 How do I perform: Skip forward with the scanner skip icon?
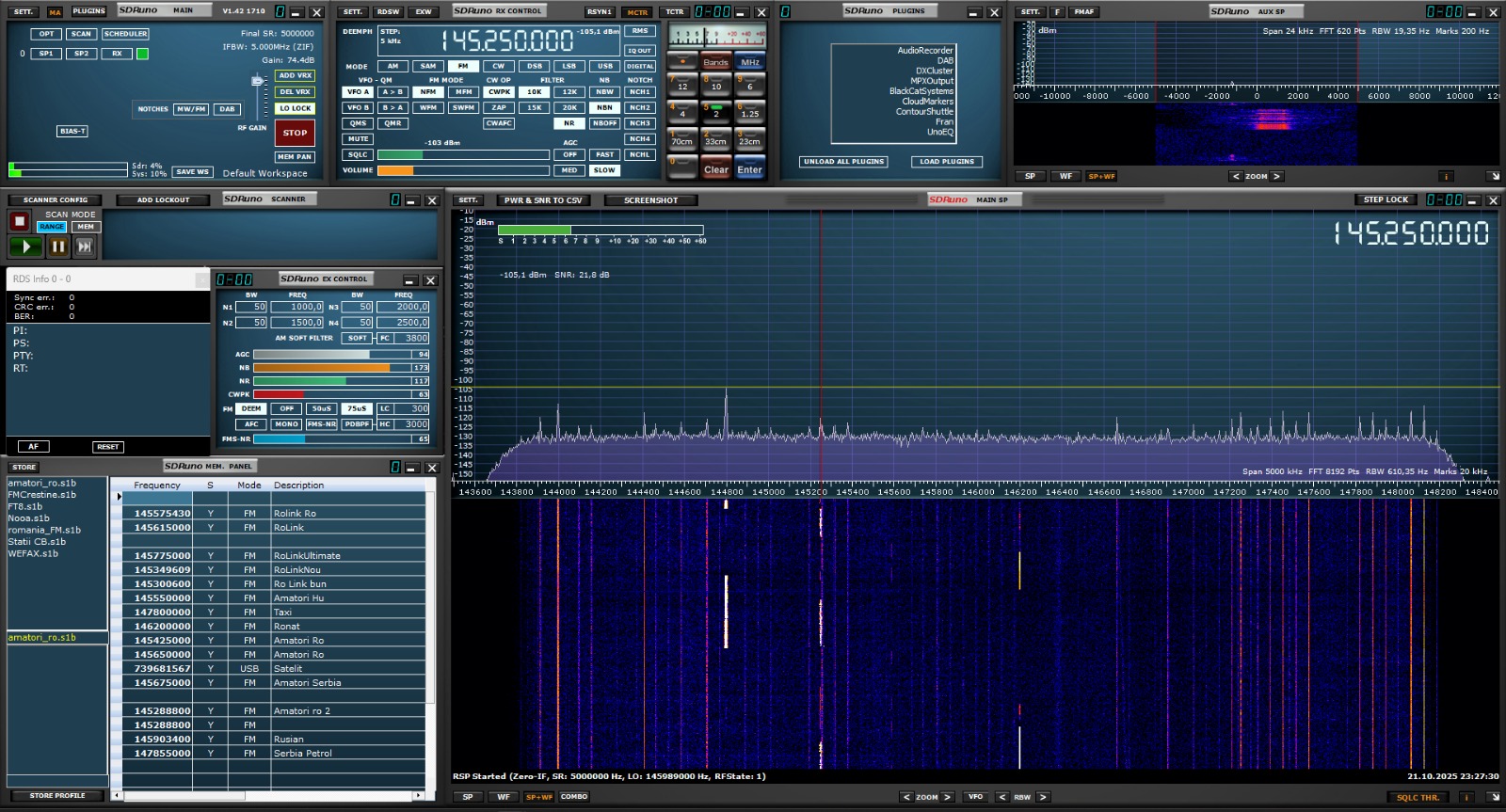point(85,247)
